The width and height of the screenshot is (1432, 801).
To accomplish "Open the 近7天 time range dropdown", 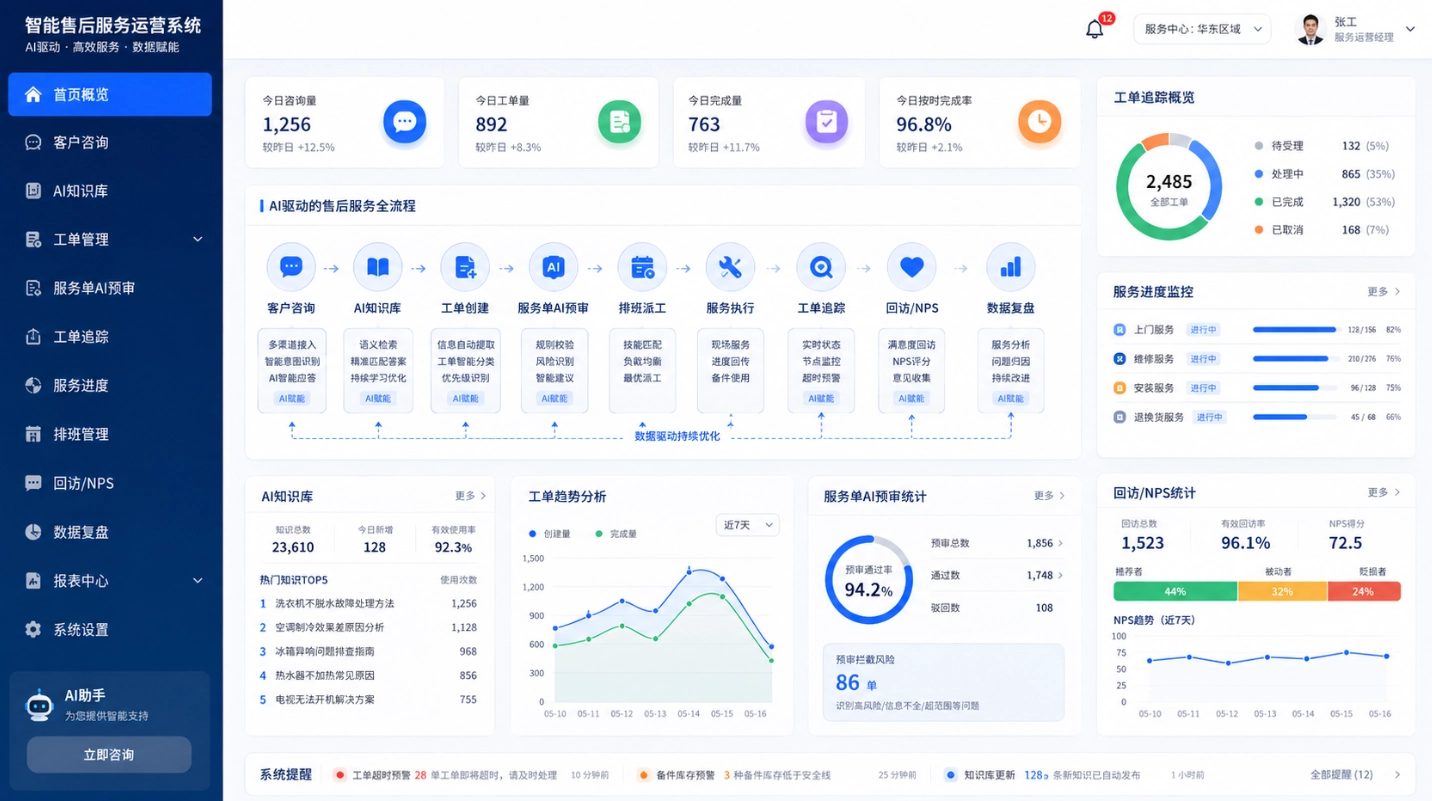I will click(748, 525).
